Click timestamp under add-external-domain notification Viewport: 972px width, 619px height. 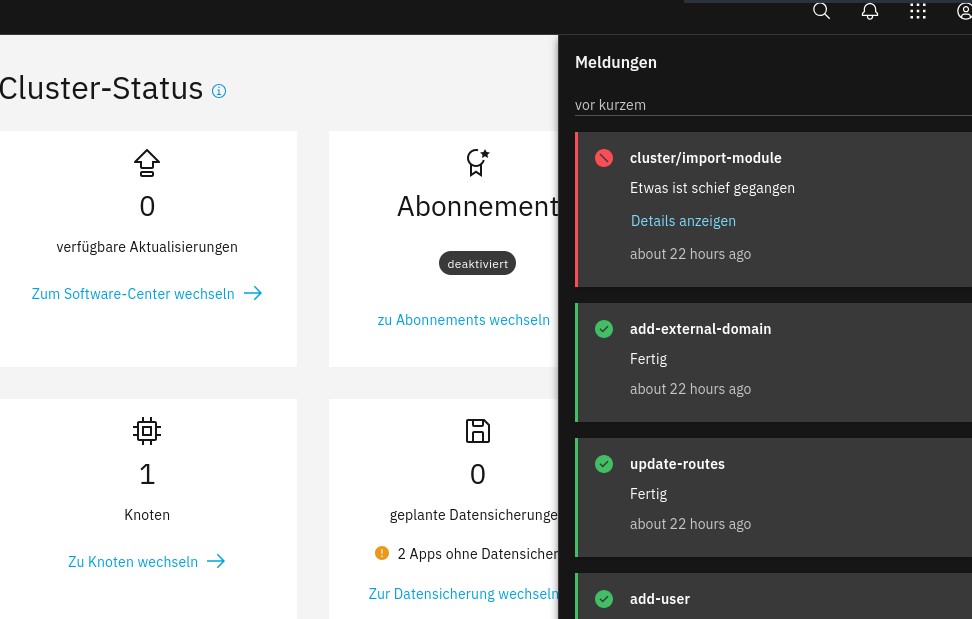pos(691,389)
